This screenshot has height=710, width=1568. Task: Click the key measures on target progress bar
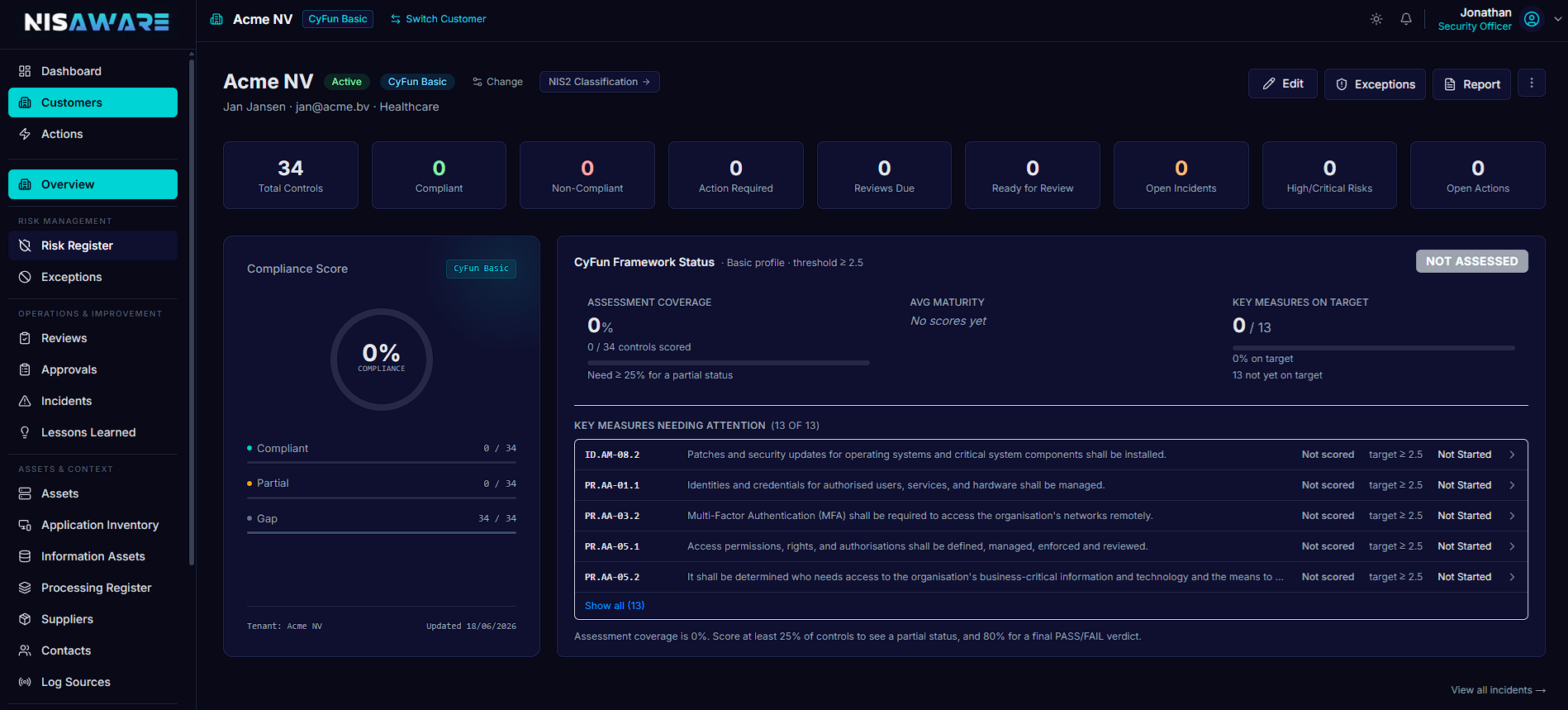(1373, 348)
